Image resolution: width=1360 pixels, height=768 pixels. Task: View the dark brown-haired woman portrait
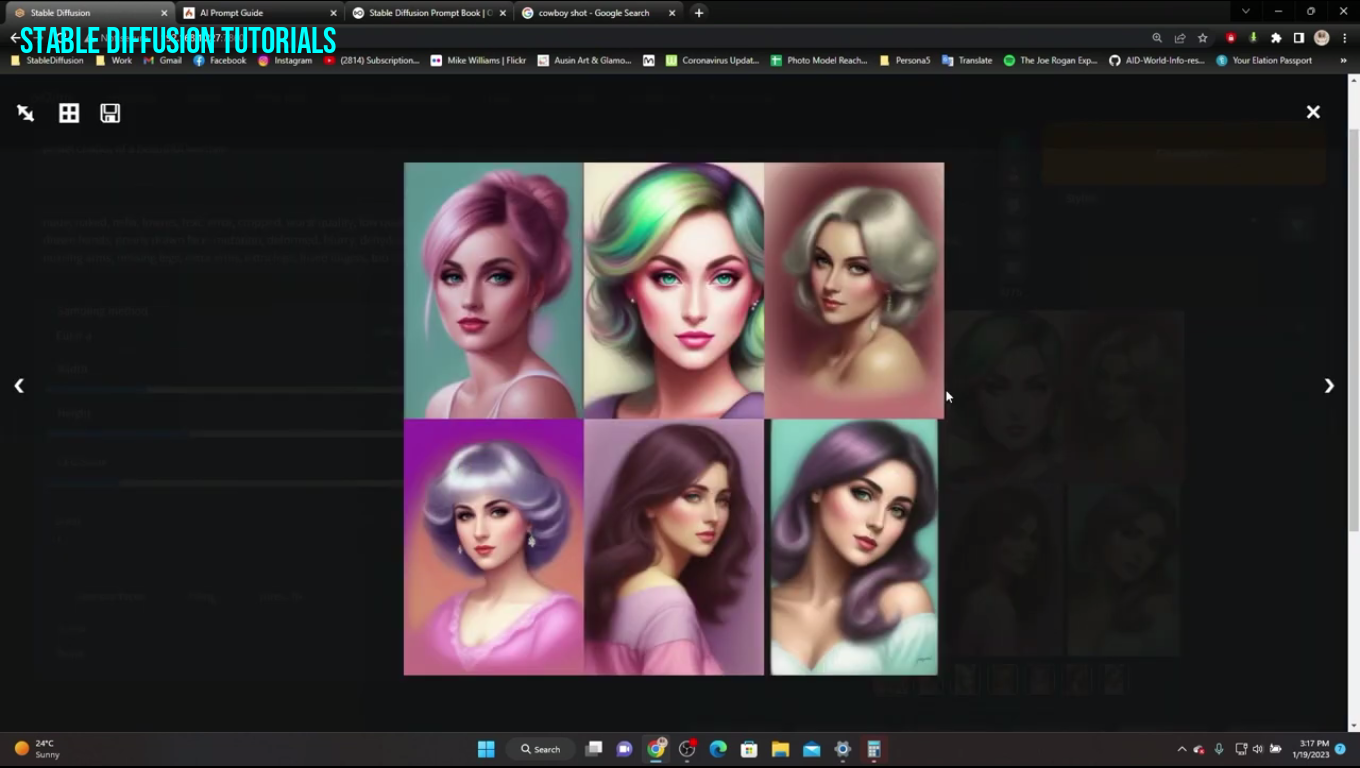click(674, 547)
